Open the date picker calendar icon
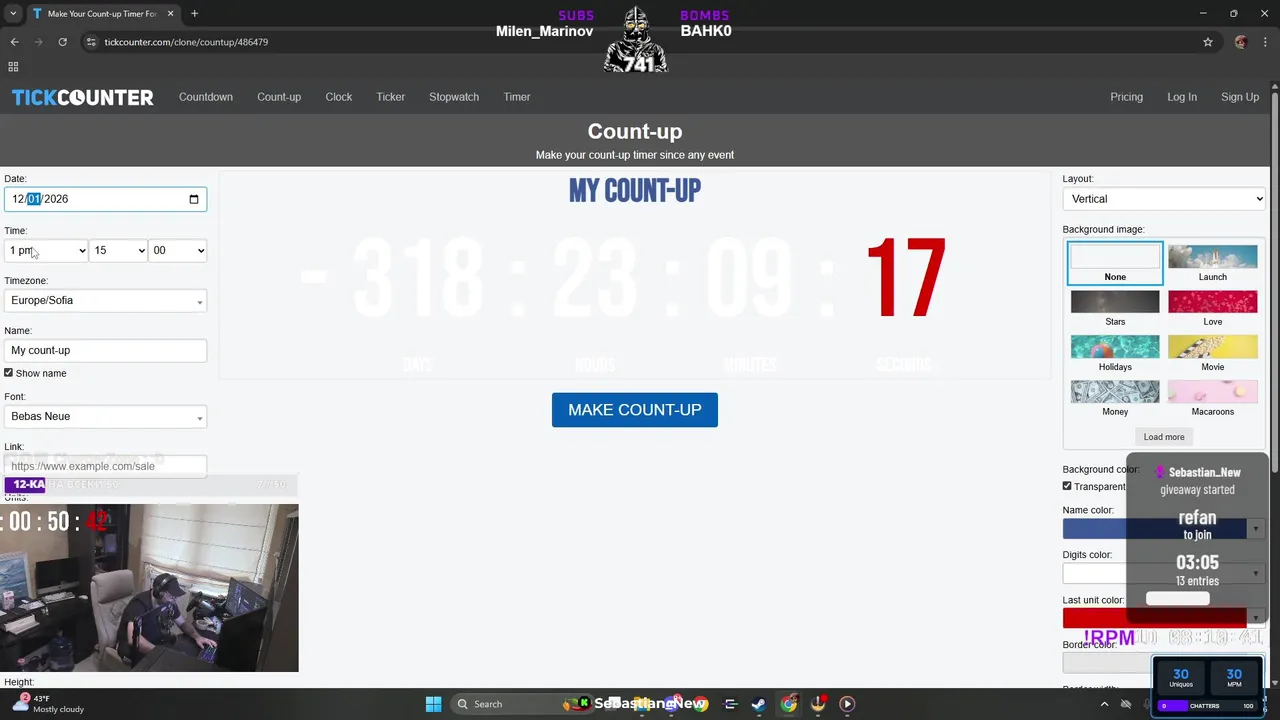The height and width of the screenshot is (720, 1280). click(x=194, y=199)
